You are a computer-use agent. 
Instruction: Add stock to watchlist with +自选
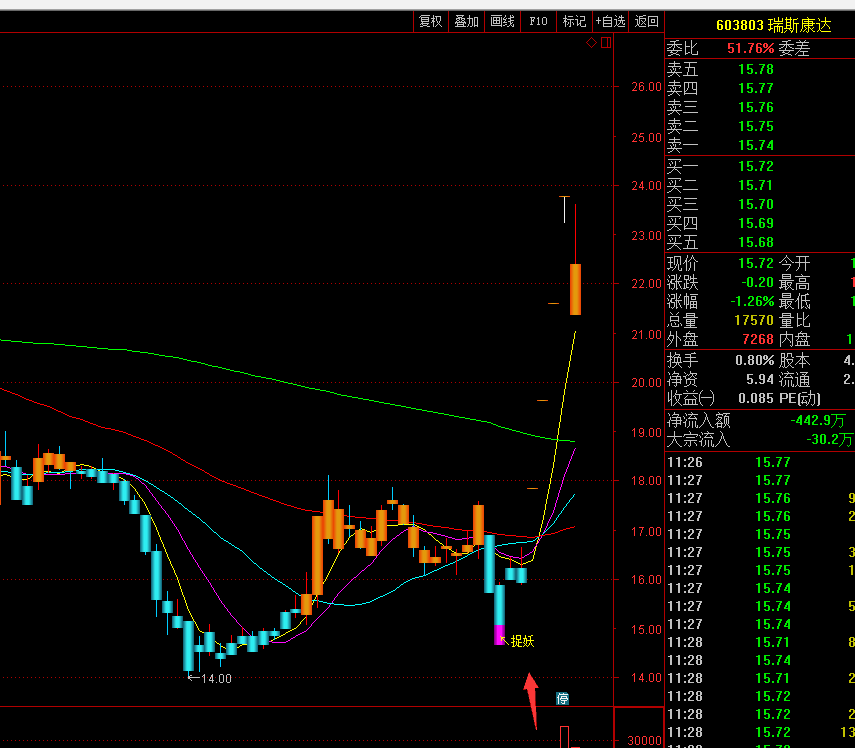click(x=610, y=22)
